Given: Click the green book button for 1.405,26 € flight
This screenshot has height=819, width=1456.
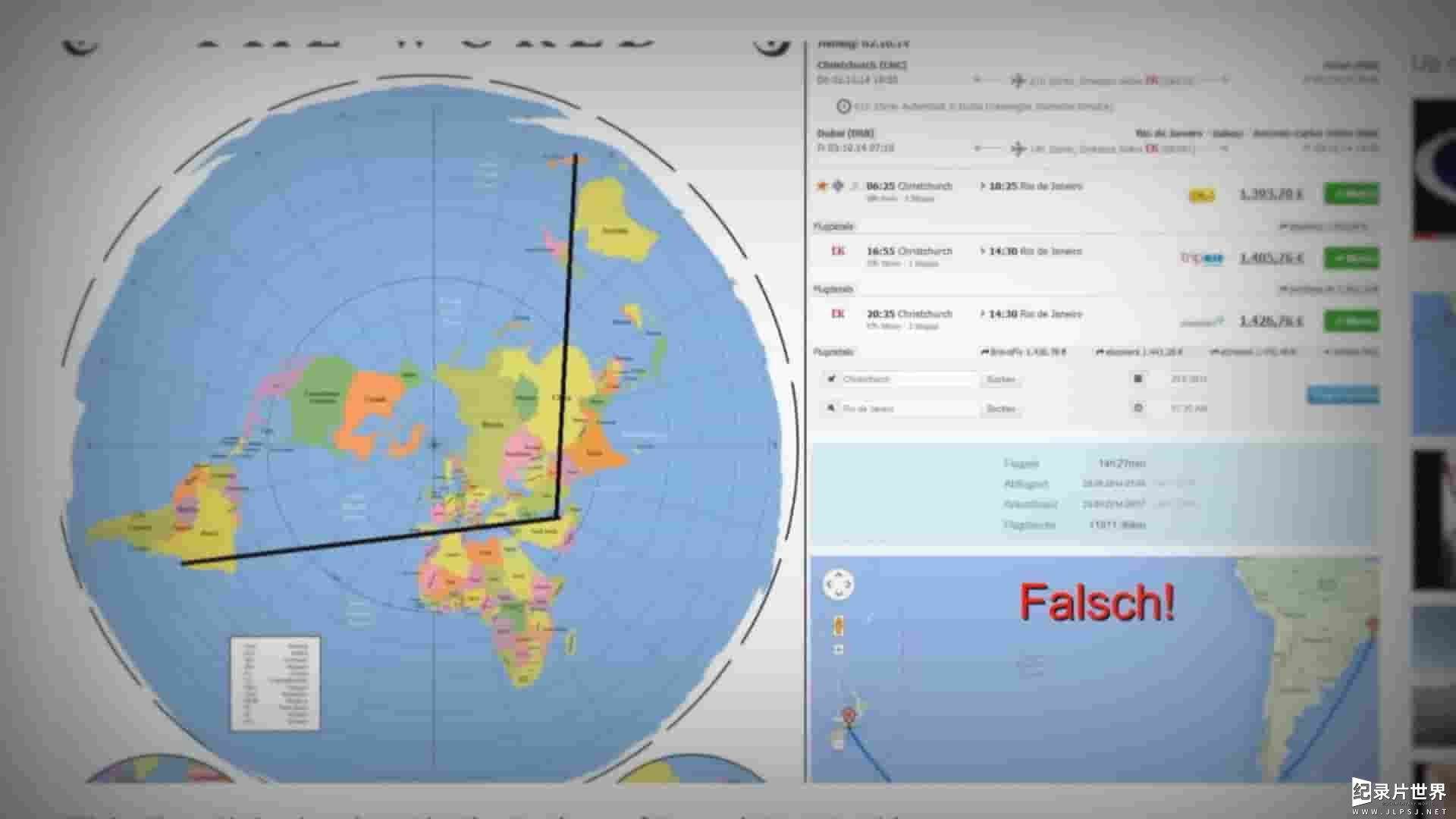Looking at the screenshot, I should [1351, 259].
